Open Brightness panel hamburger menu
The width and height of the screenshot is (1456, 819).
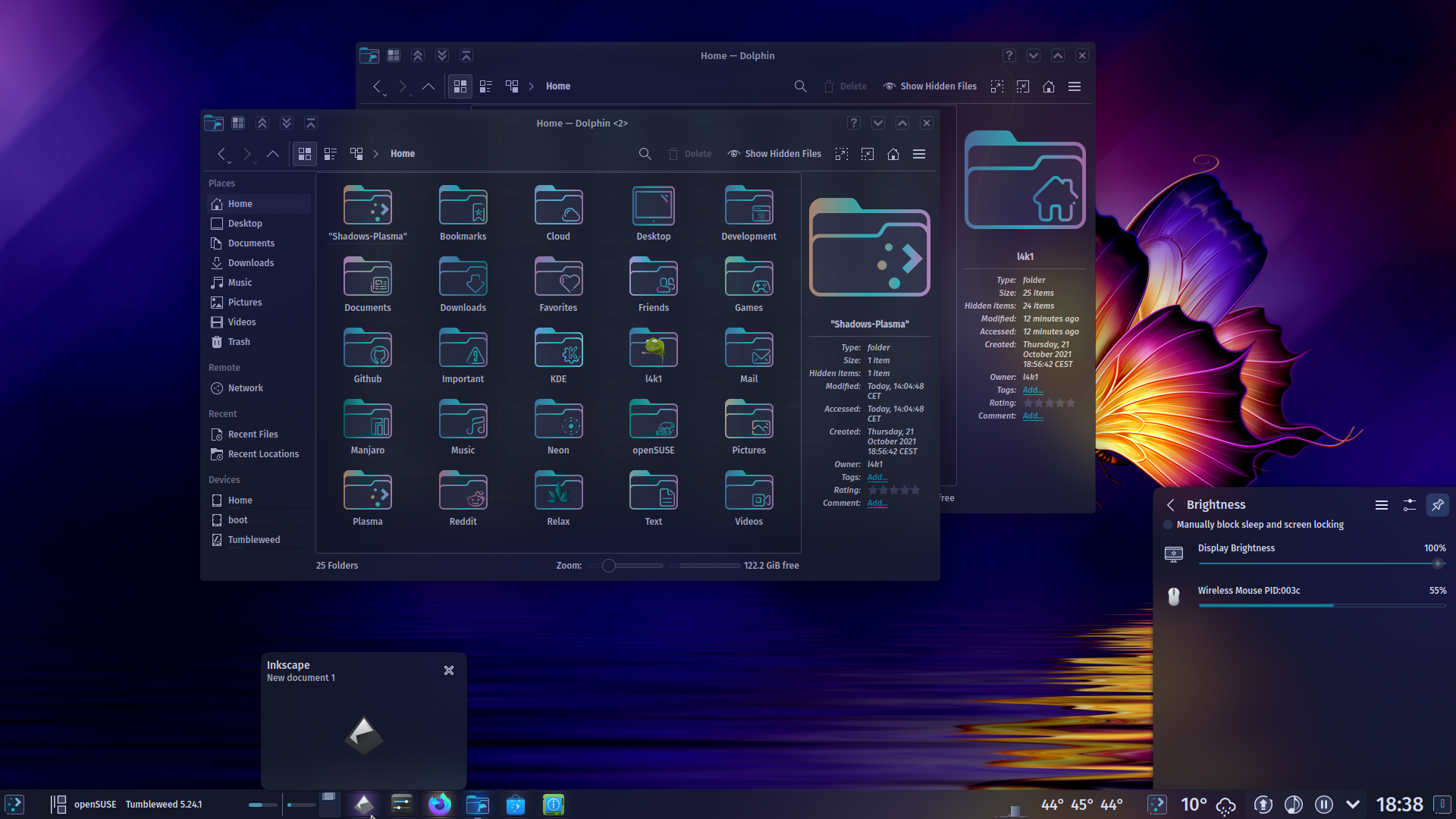pos(1382,505)
